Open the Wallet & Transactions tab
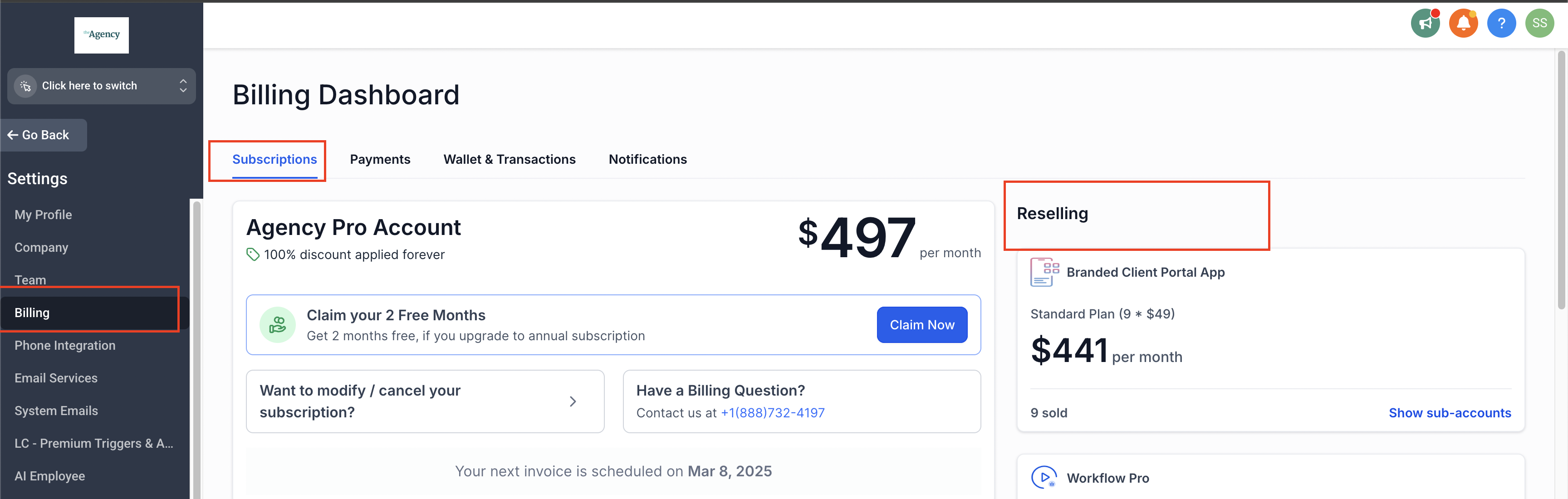This screenshot has height=499, width=1568. click(x=509, y=159)
